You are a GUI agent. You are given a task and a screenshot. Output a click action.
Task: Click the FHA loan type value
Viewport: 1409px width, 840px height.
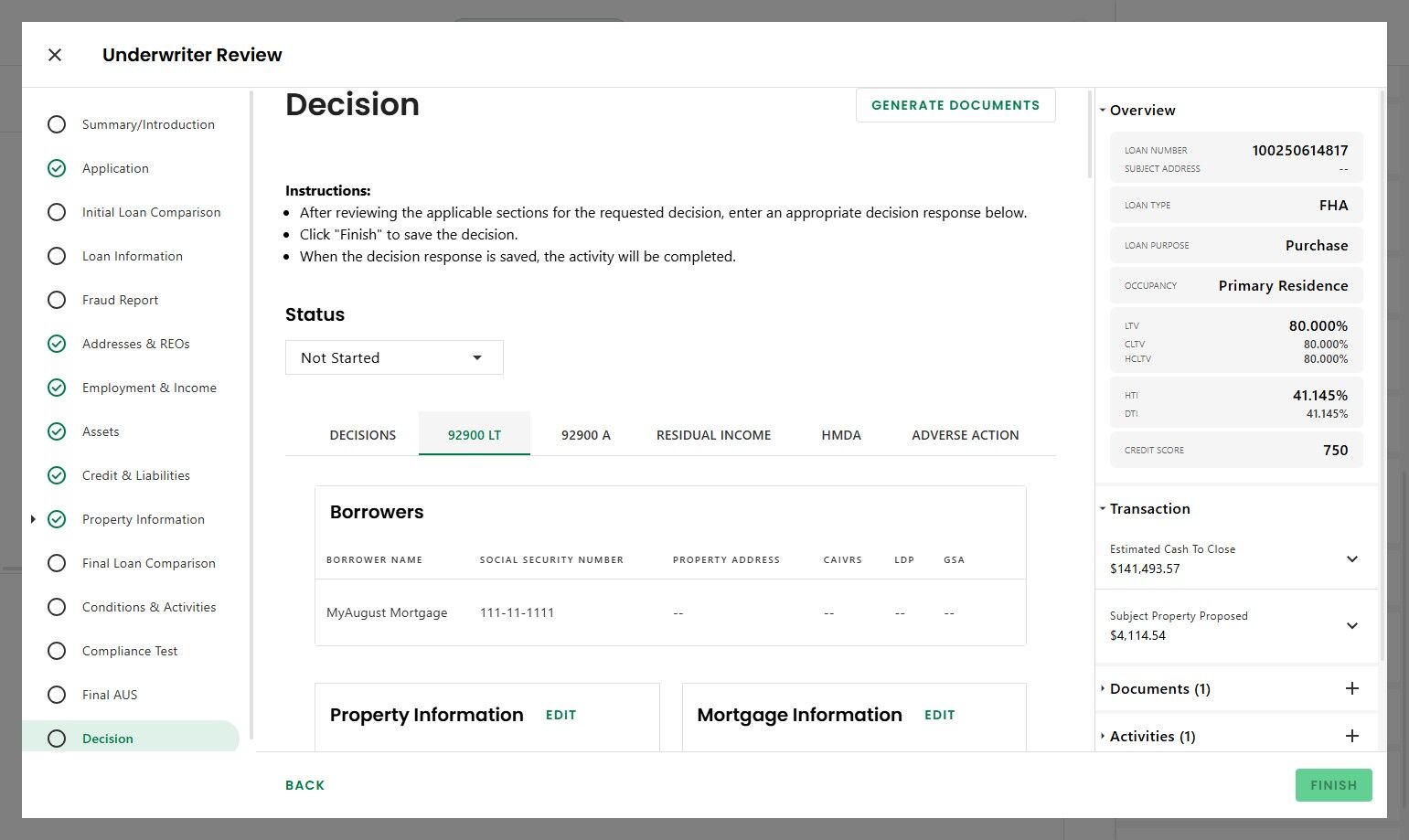point(1333,205)
